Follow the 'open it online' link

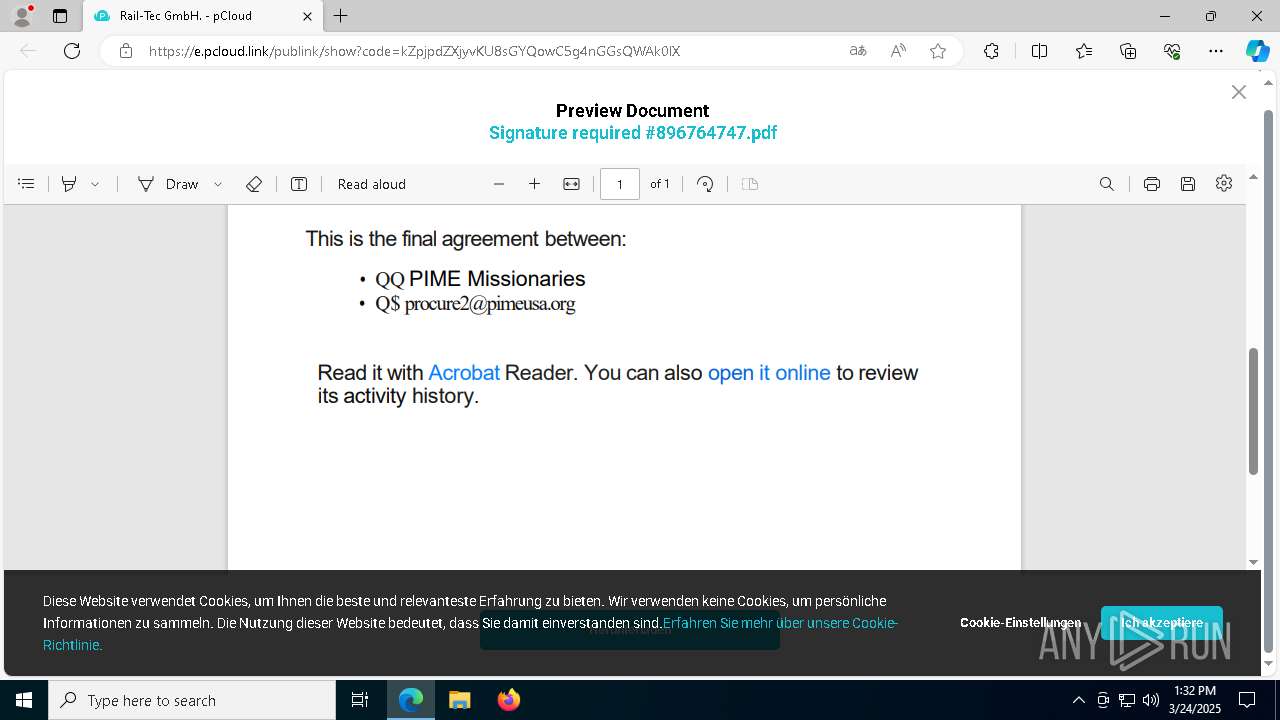(x=769, y=373)
